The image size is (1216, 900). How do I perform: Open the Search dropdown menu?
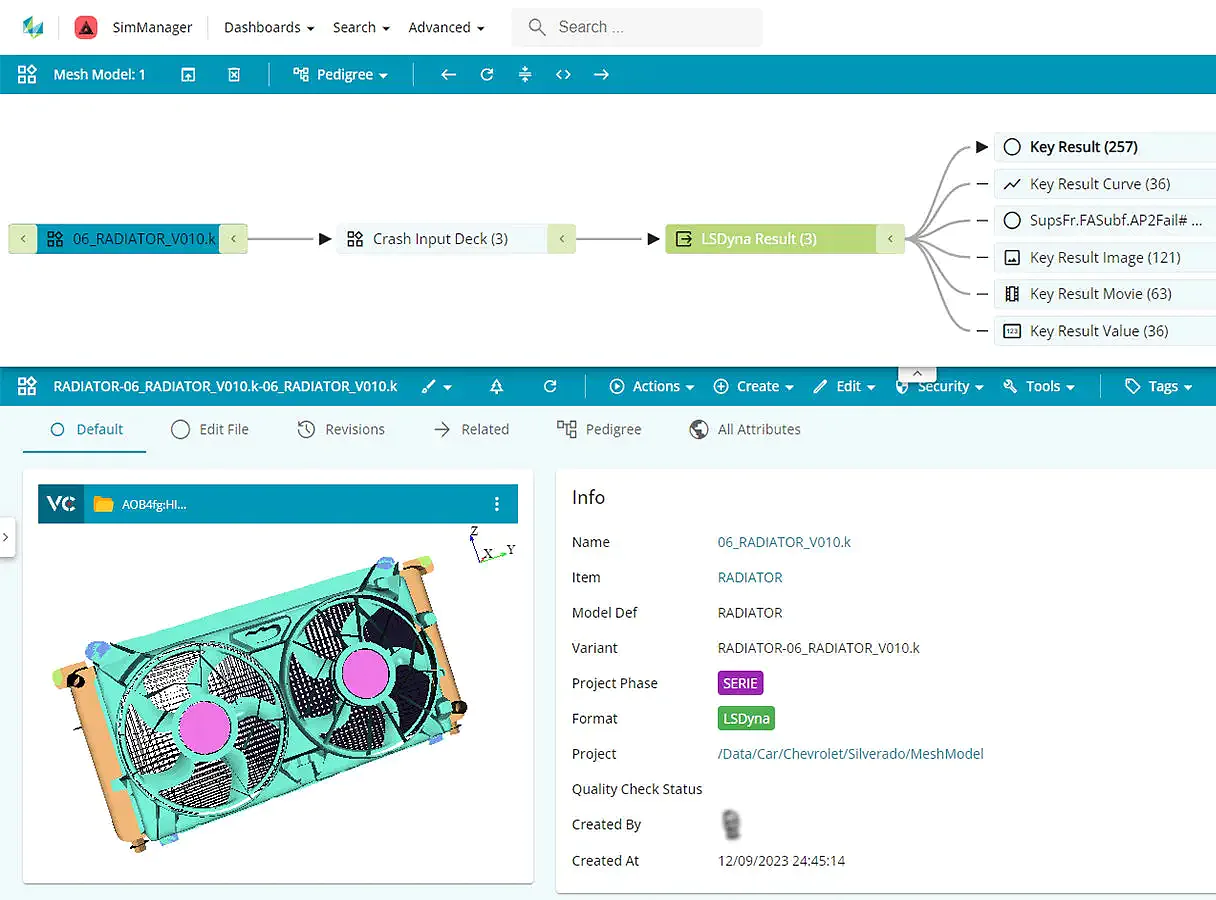pos(361,27)
